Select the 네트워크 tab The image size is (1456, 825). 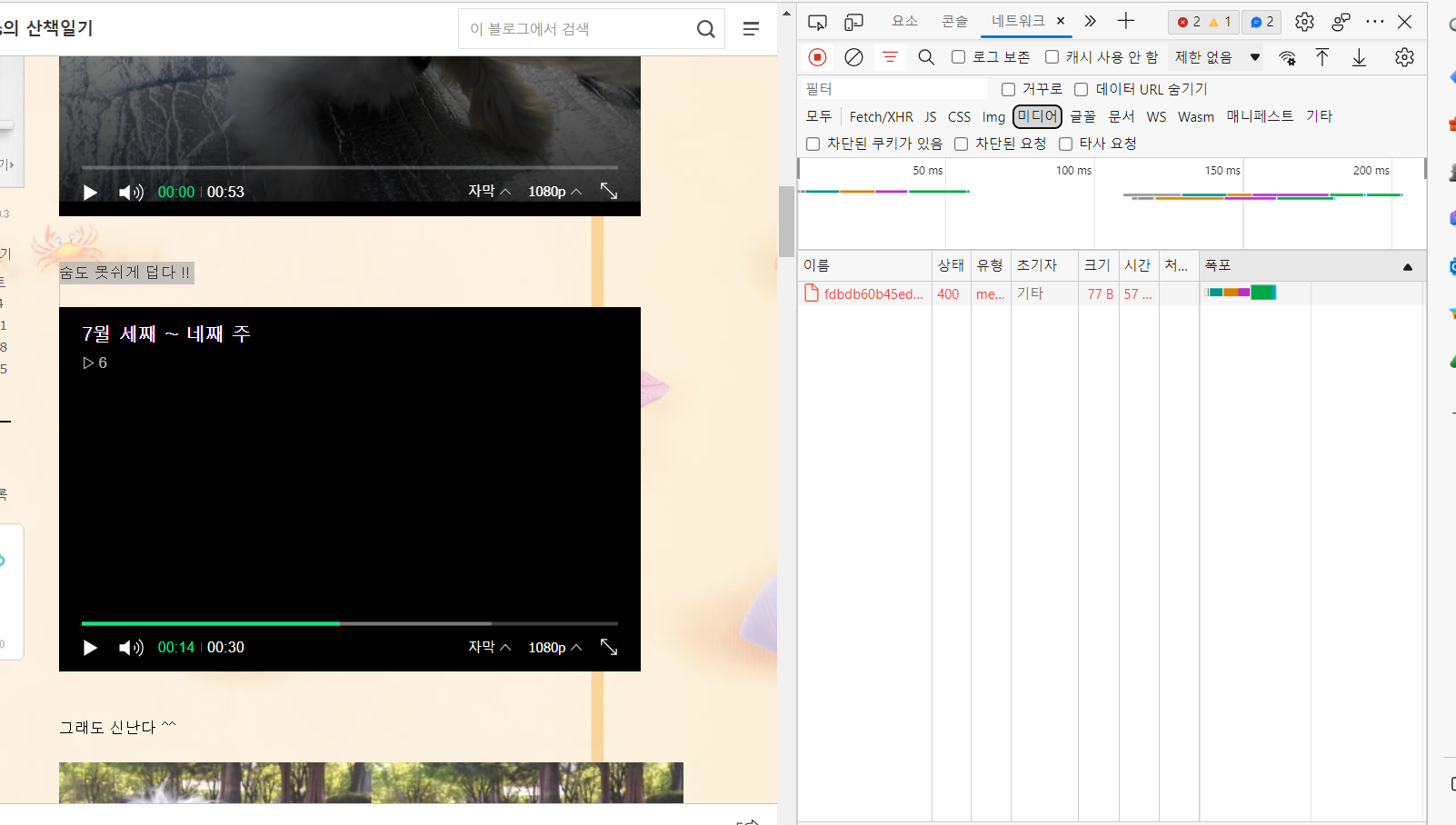point(1018,21)
